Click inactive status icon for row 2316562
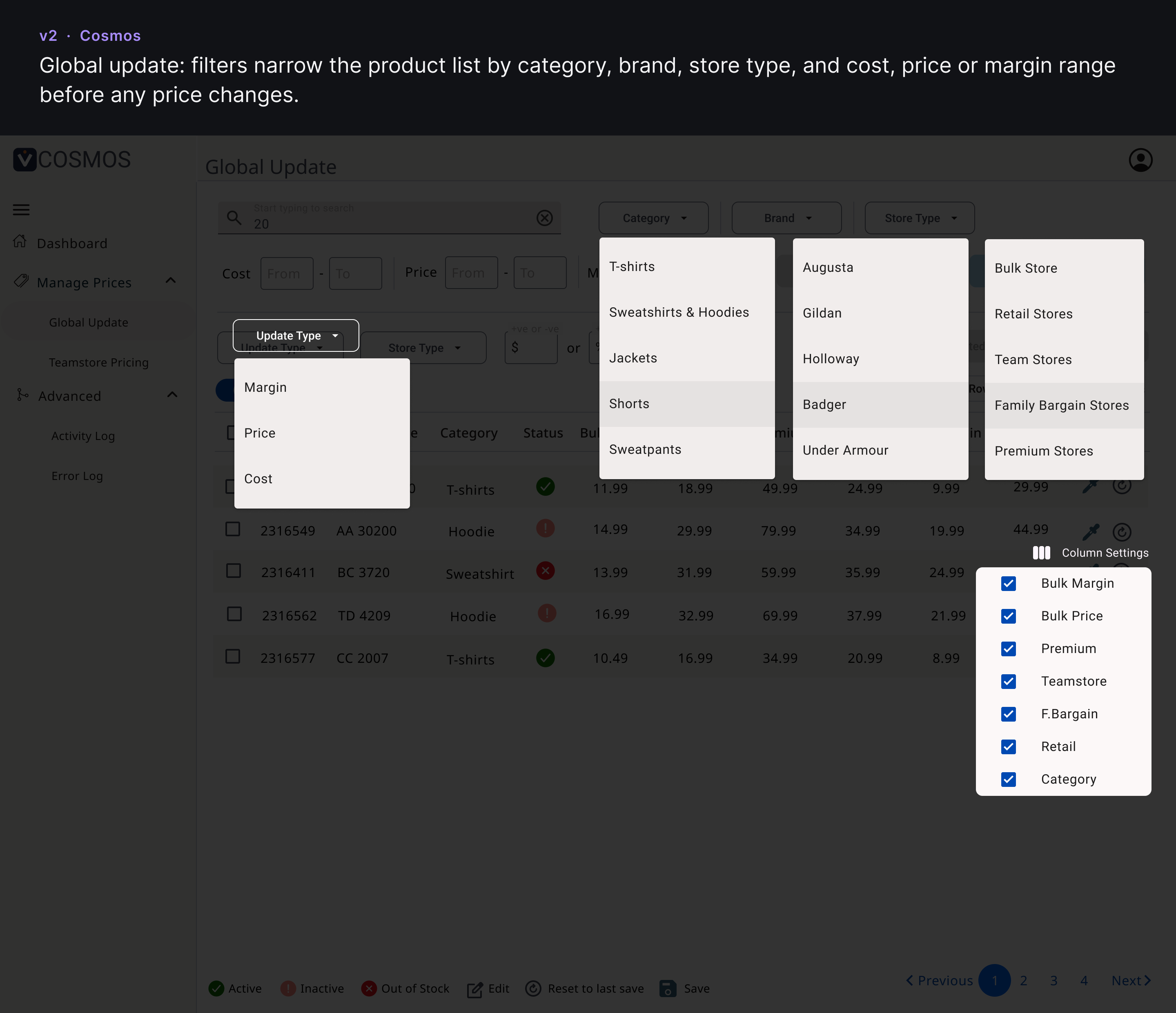The height and width of the screenshot is (1013, 1176). click(x=547, y=613)
